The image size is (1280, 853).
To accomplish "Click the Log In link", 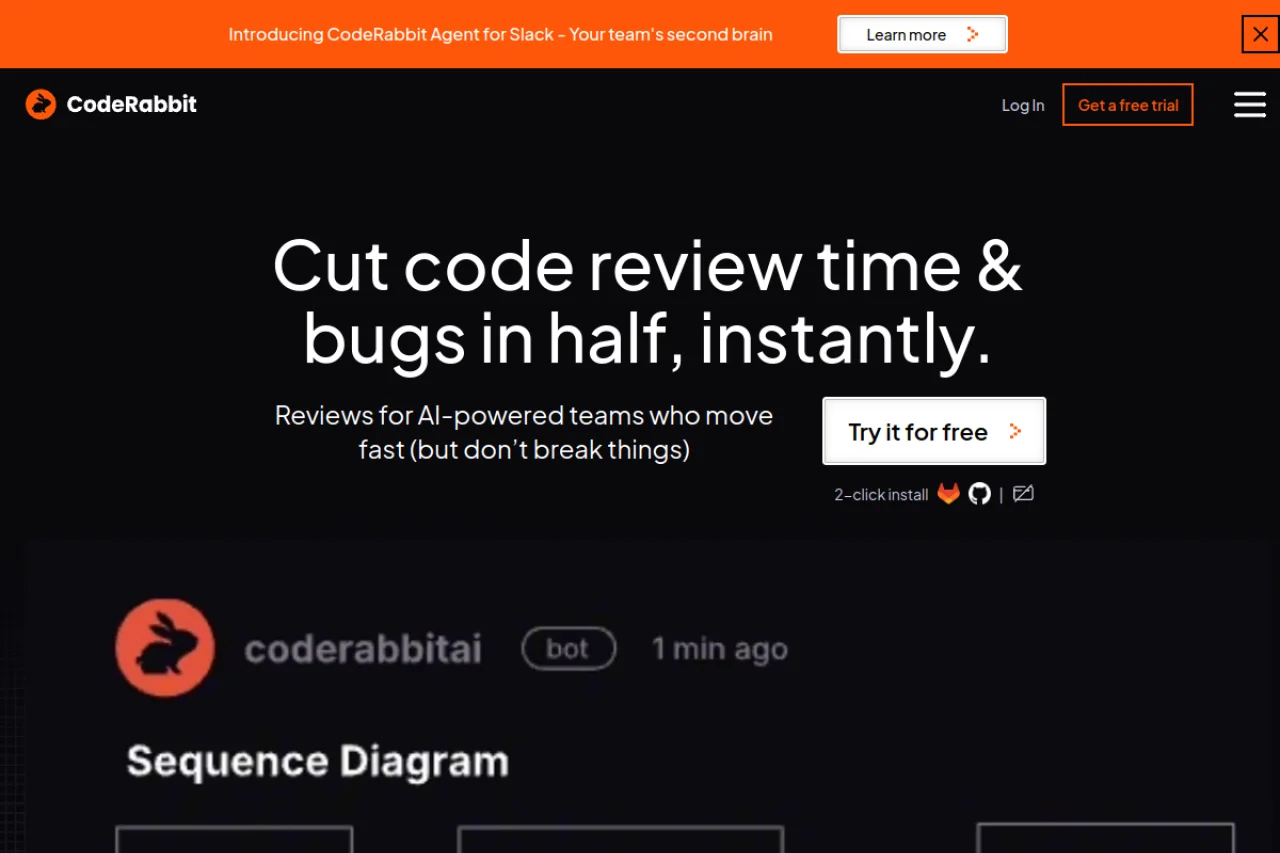I will coord(1023,105).
